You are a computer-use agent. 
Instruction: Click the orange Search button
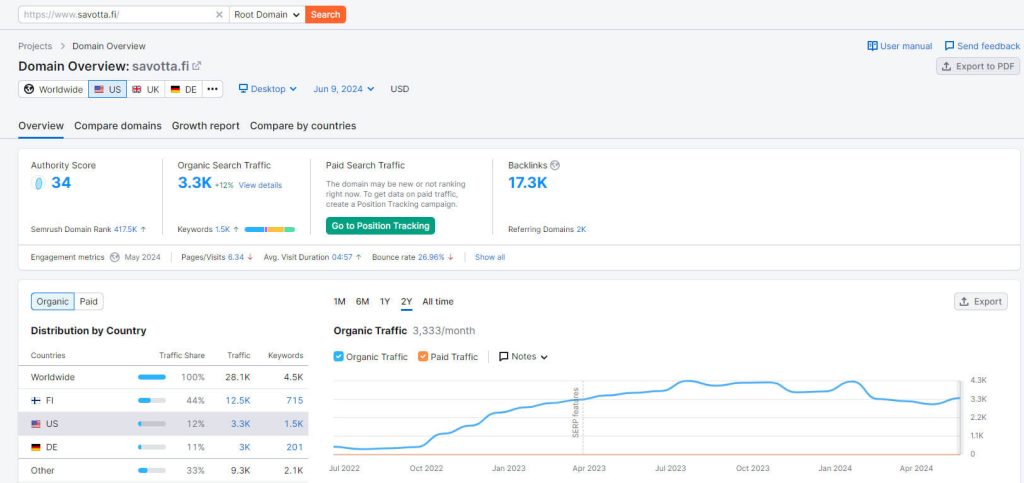pyautogui.click(x=325, y=14)
